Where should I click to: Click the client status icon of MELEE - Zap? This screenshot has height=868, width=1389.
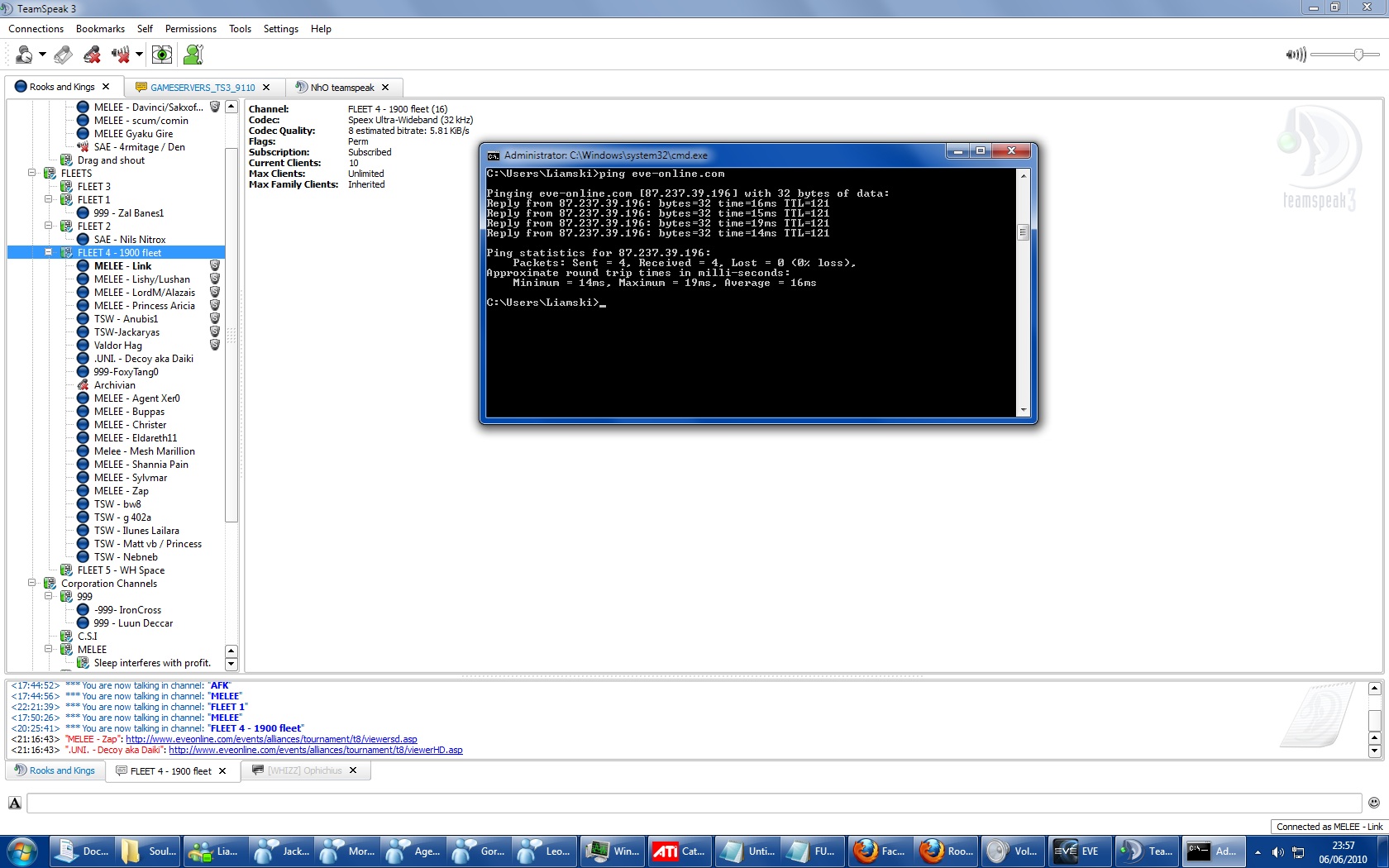pyautogui.click(x=83, y=491)
